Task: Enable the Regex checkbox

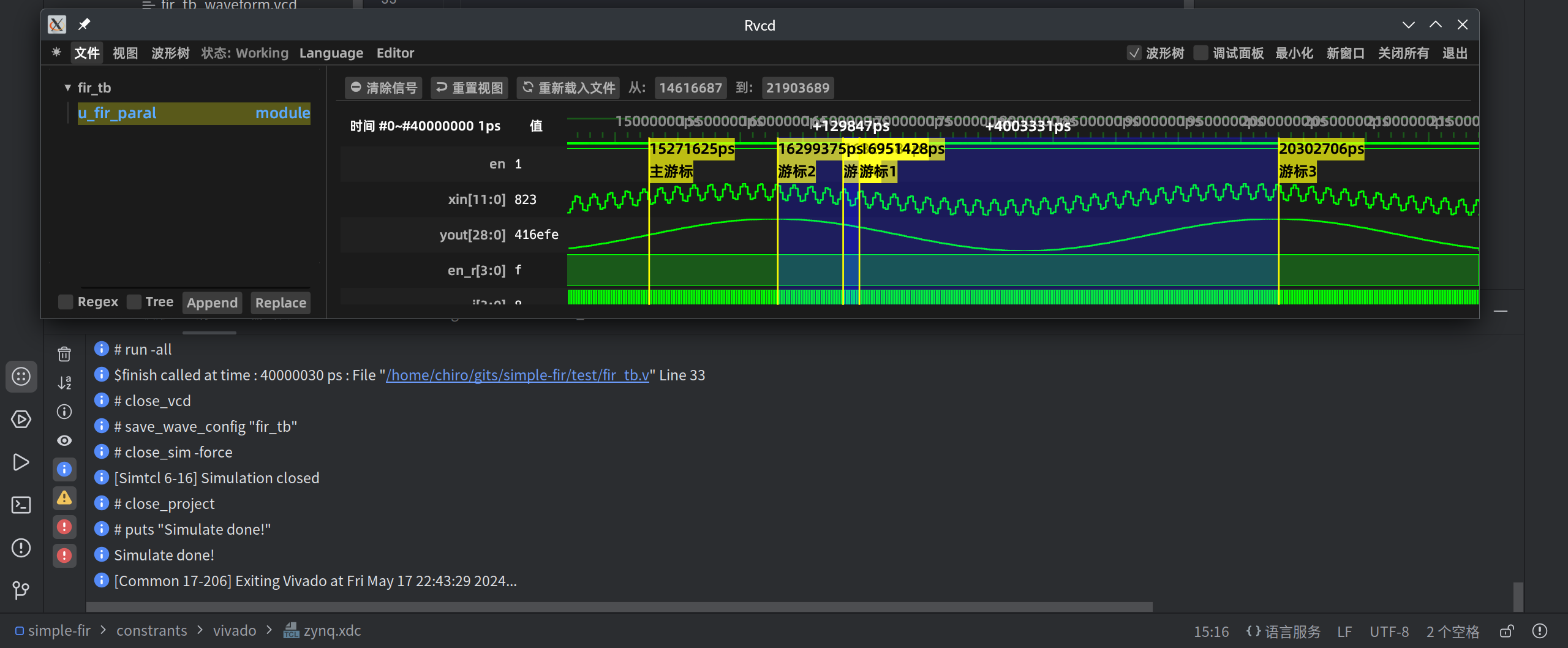Action: coord(66,302)
